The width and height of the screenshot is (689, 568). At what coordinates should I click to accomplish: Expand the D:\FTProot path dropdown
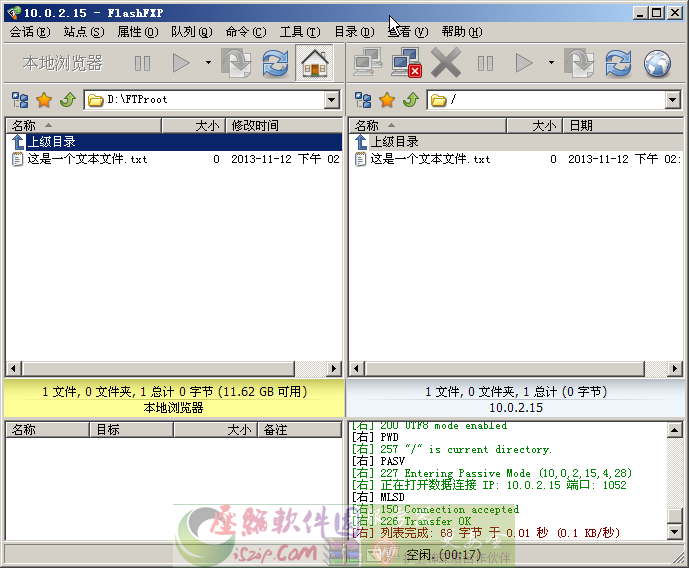(332, 100)
